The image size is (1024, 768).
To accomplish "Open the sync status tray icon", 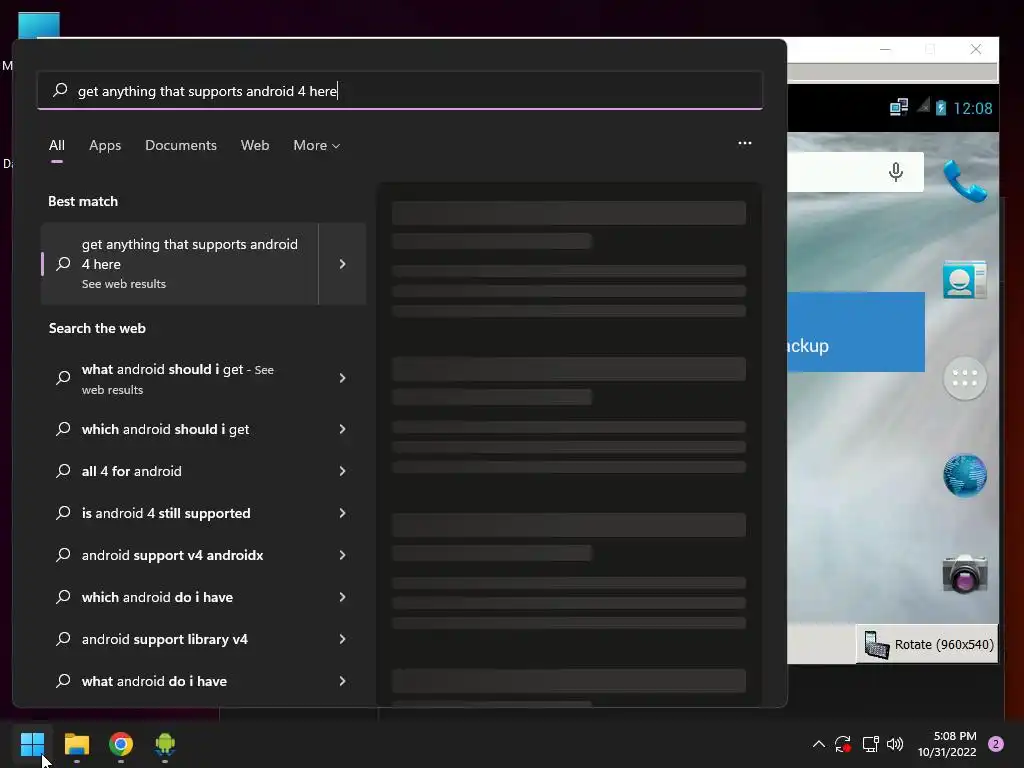I will click(842, 744).
